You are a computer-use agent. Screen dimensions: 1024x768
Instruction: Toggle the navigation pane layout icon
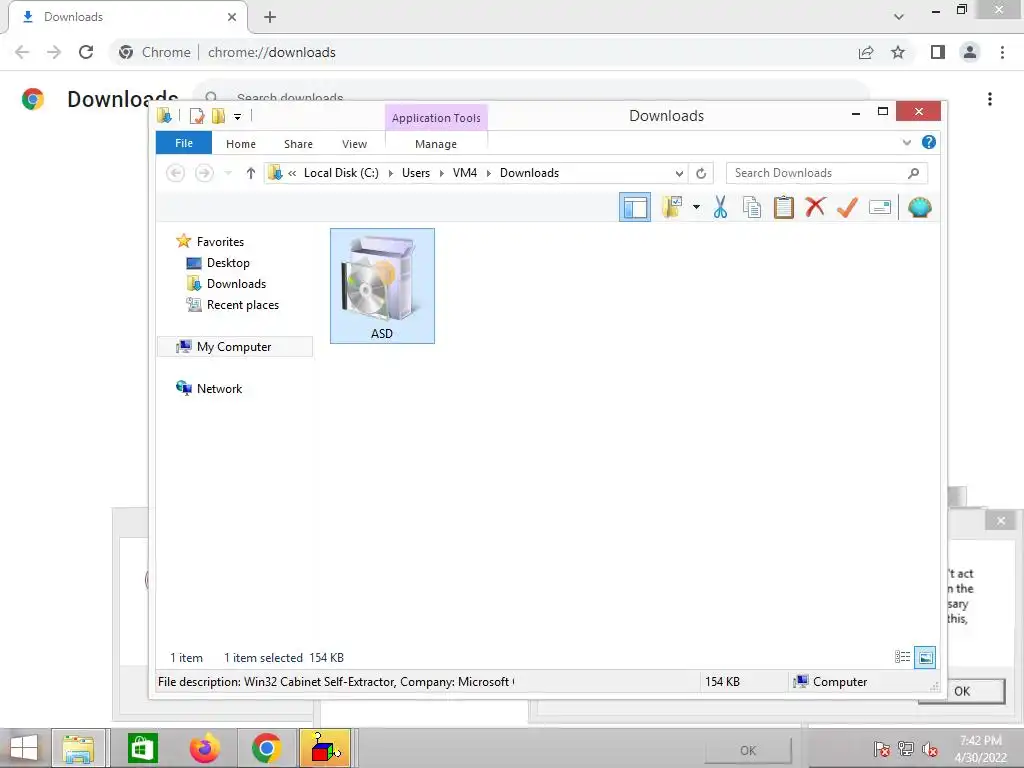tap(635, 208)
